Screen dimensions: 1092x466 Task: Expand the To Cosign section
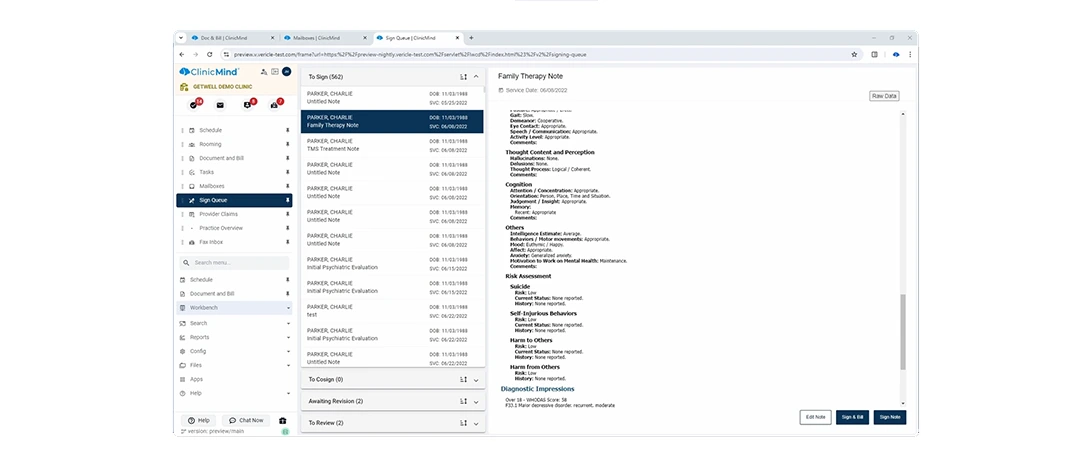[476, 380]
